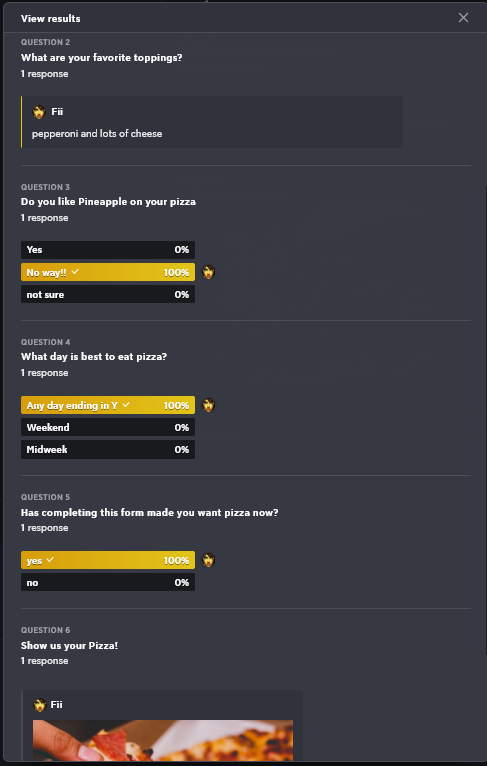Click Fii's avatar in the toppings response
This screenshot has height=766, width=487.
(39, 112)
